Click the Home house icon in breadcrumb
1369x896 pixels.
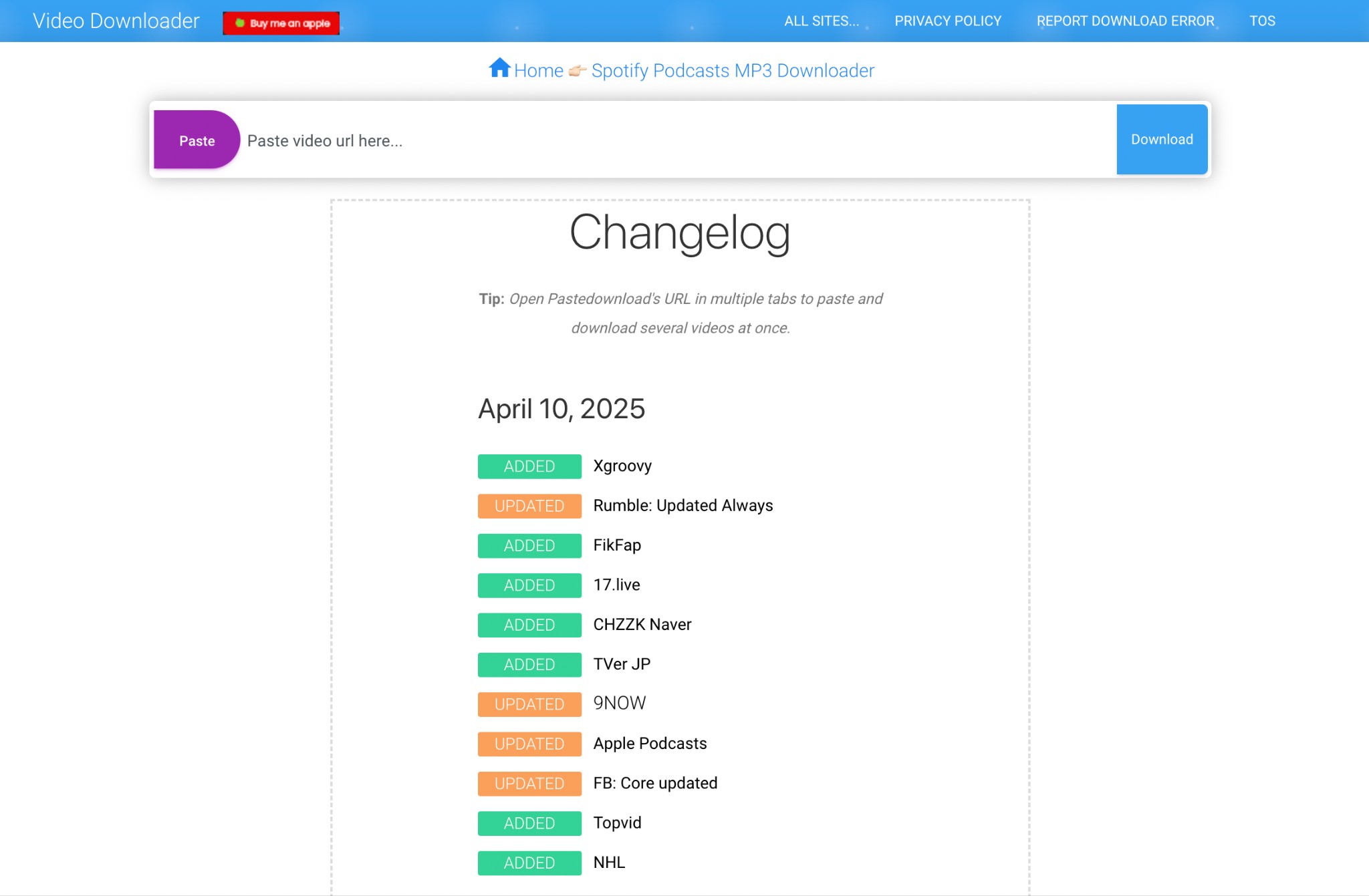tap(499, 67)
